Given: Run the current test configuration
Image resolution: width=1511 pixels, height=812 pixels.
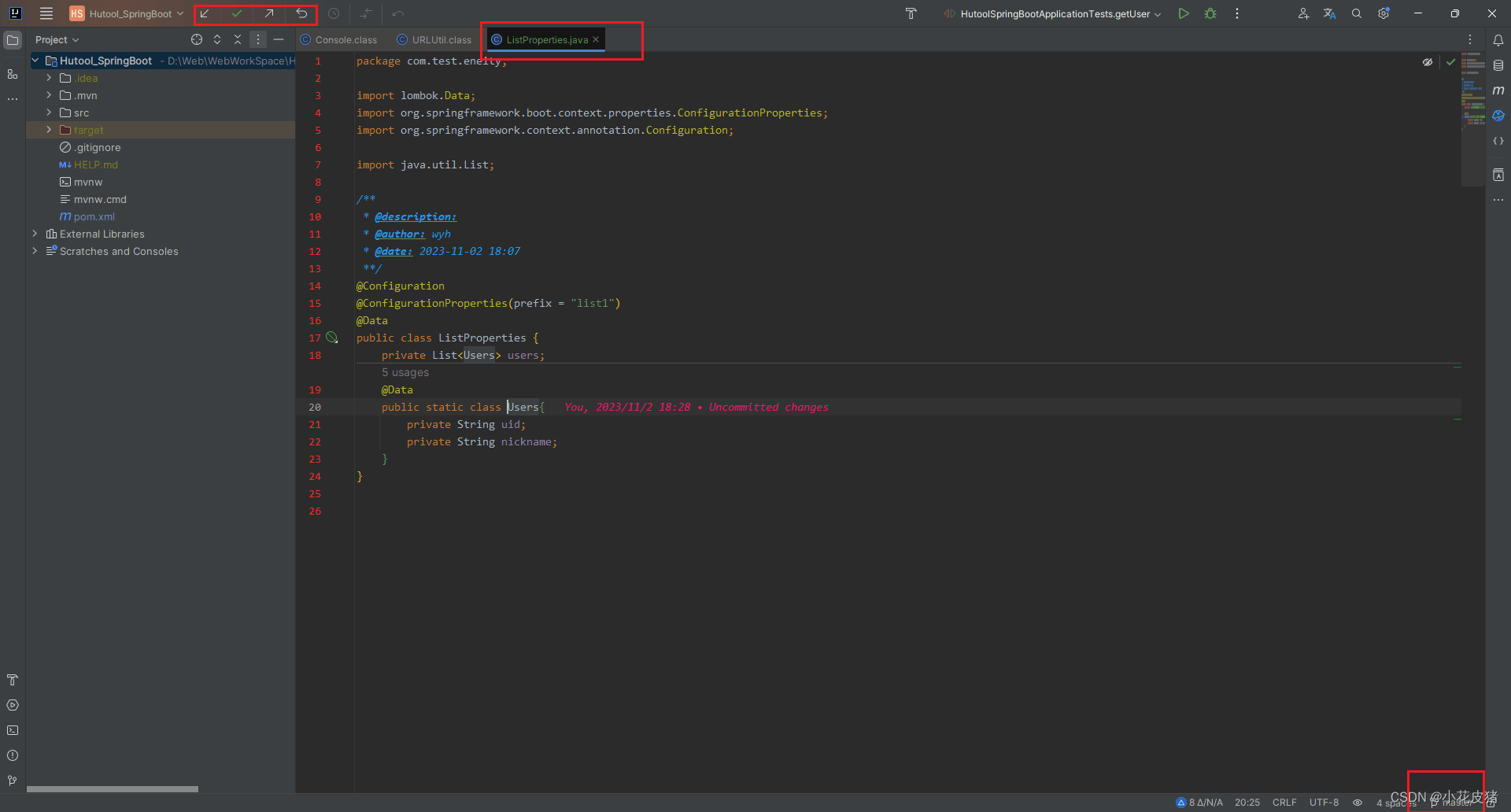Looking at the screenshot, I should tap(1184, 14).
